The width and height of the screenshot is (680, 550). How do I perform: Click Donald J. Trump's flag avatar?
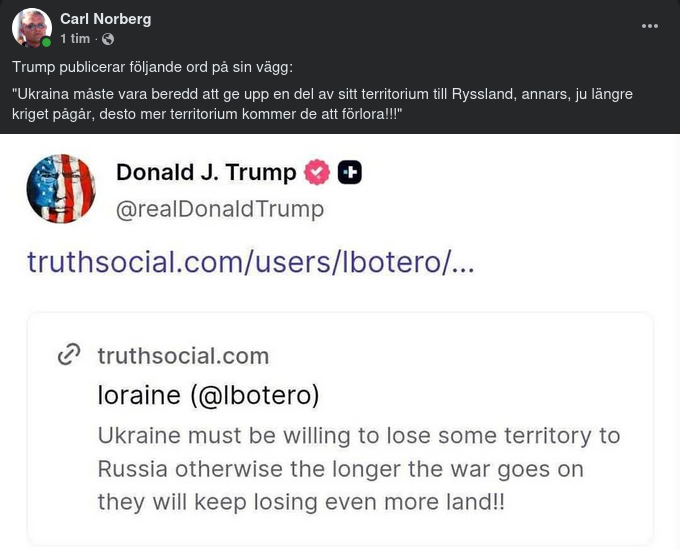(x=61, y=188)
